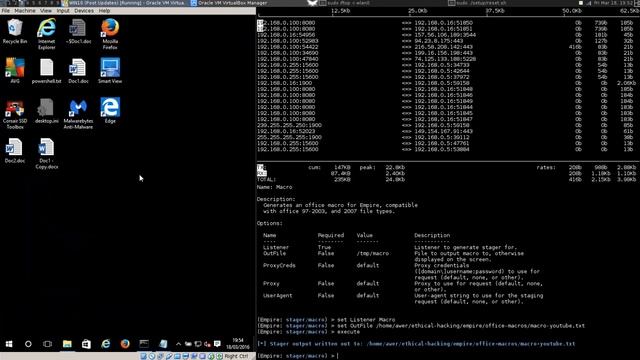The image size is (640, 360).
Task: Open the VirtualBox Machine menu
Action: click(25, 11)
